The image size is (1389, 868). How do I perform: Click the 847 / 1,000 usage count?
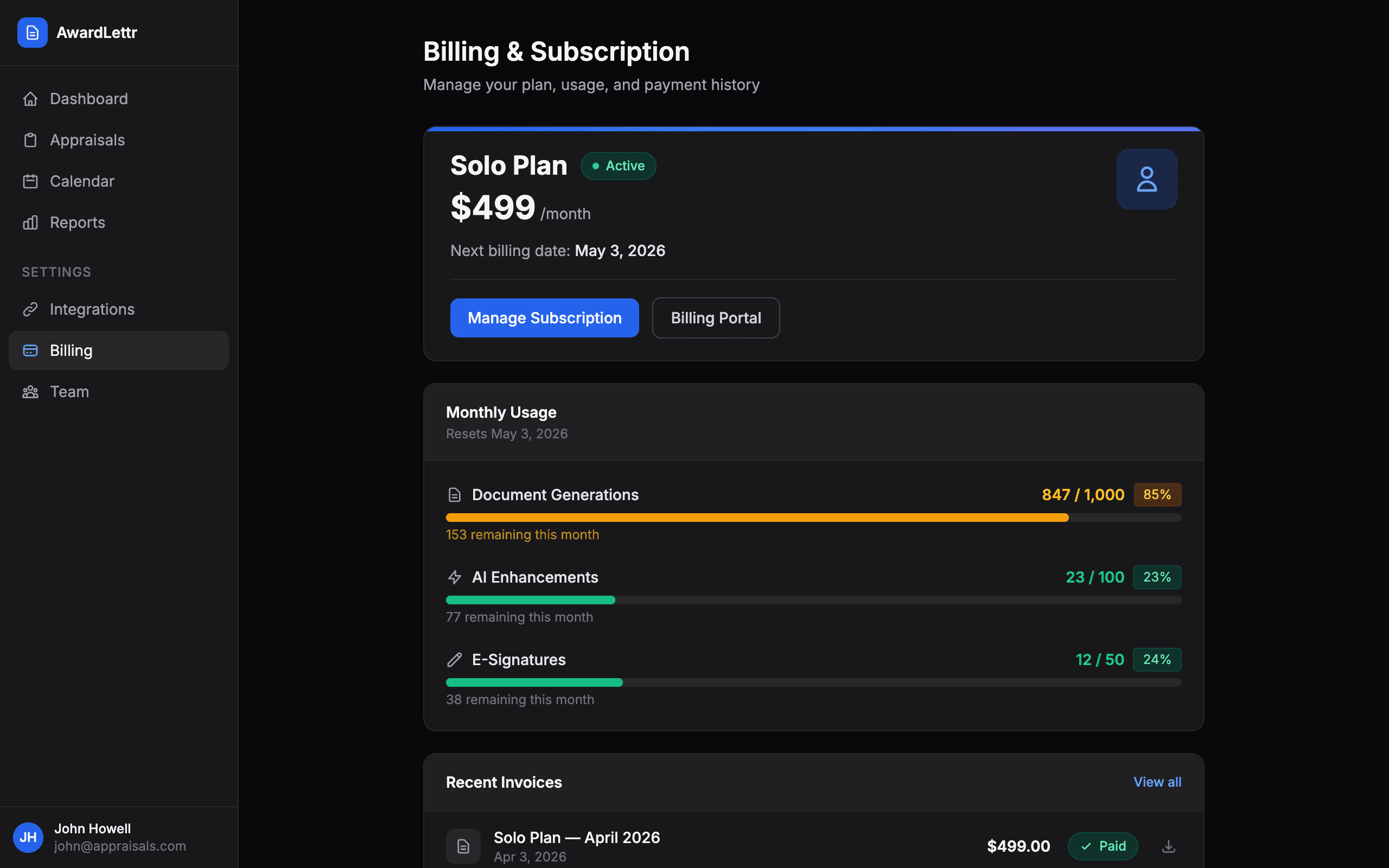tap(1083, 495)
